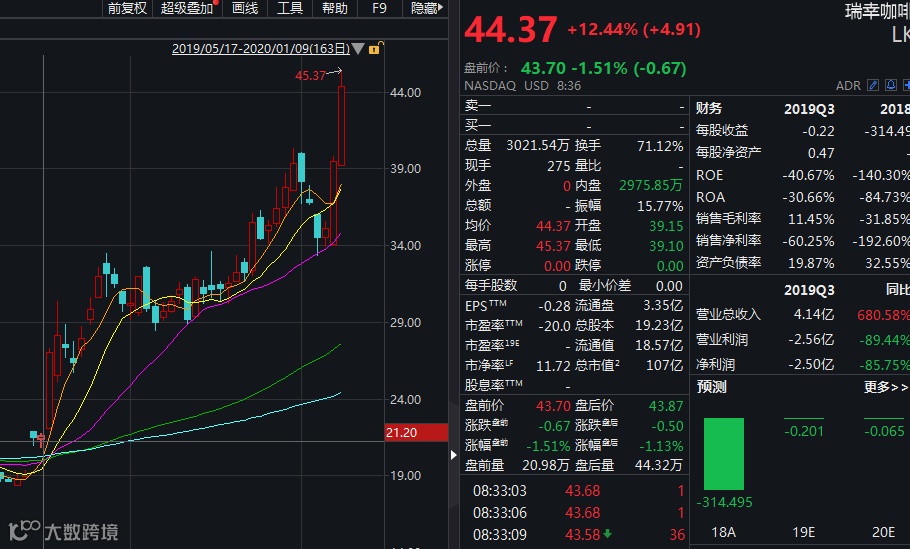Viewport: 910px width, 549px height.
Task: Click the 买一 bid row
Action: (x=575, y=125)
